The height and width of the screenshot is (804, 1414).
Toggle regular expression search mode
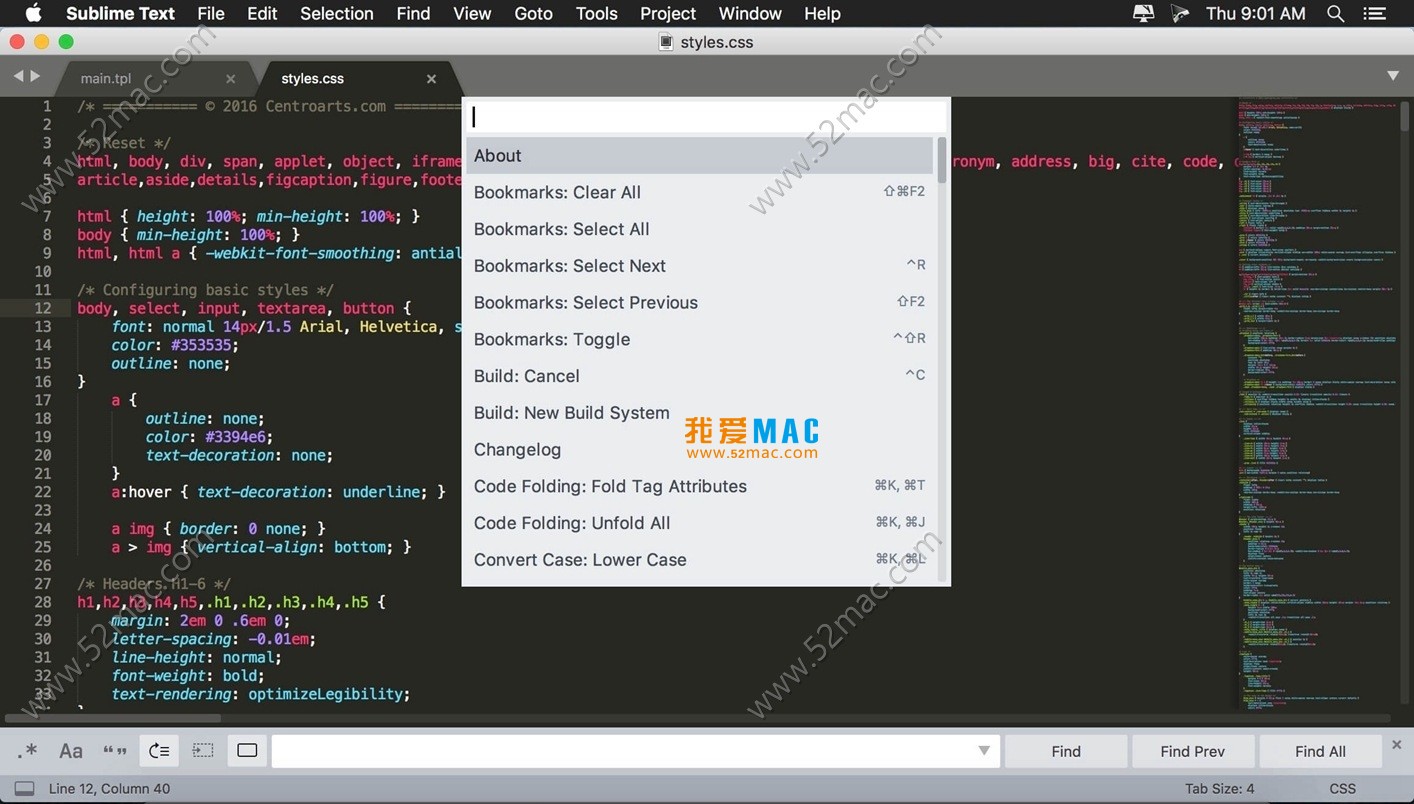[27, 751]
